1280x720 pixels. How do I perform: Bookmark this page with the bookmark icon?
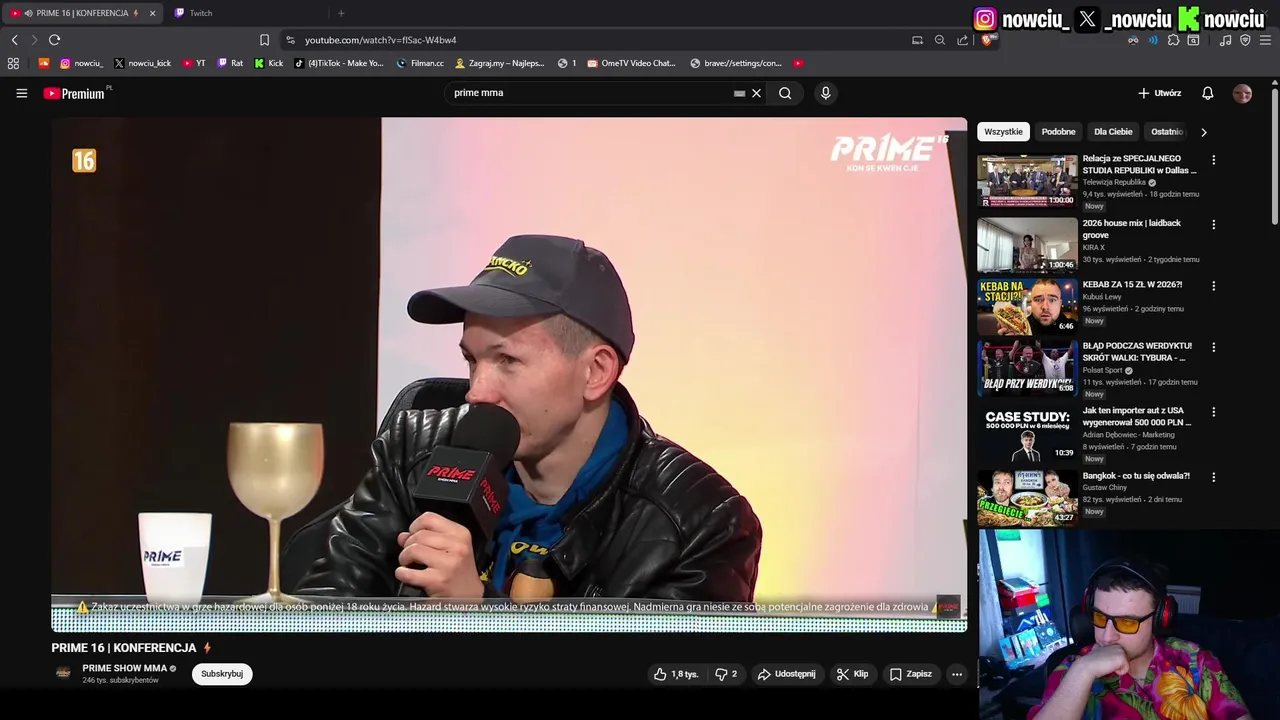[264, 40]
